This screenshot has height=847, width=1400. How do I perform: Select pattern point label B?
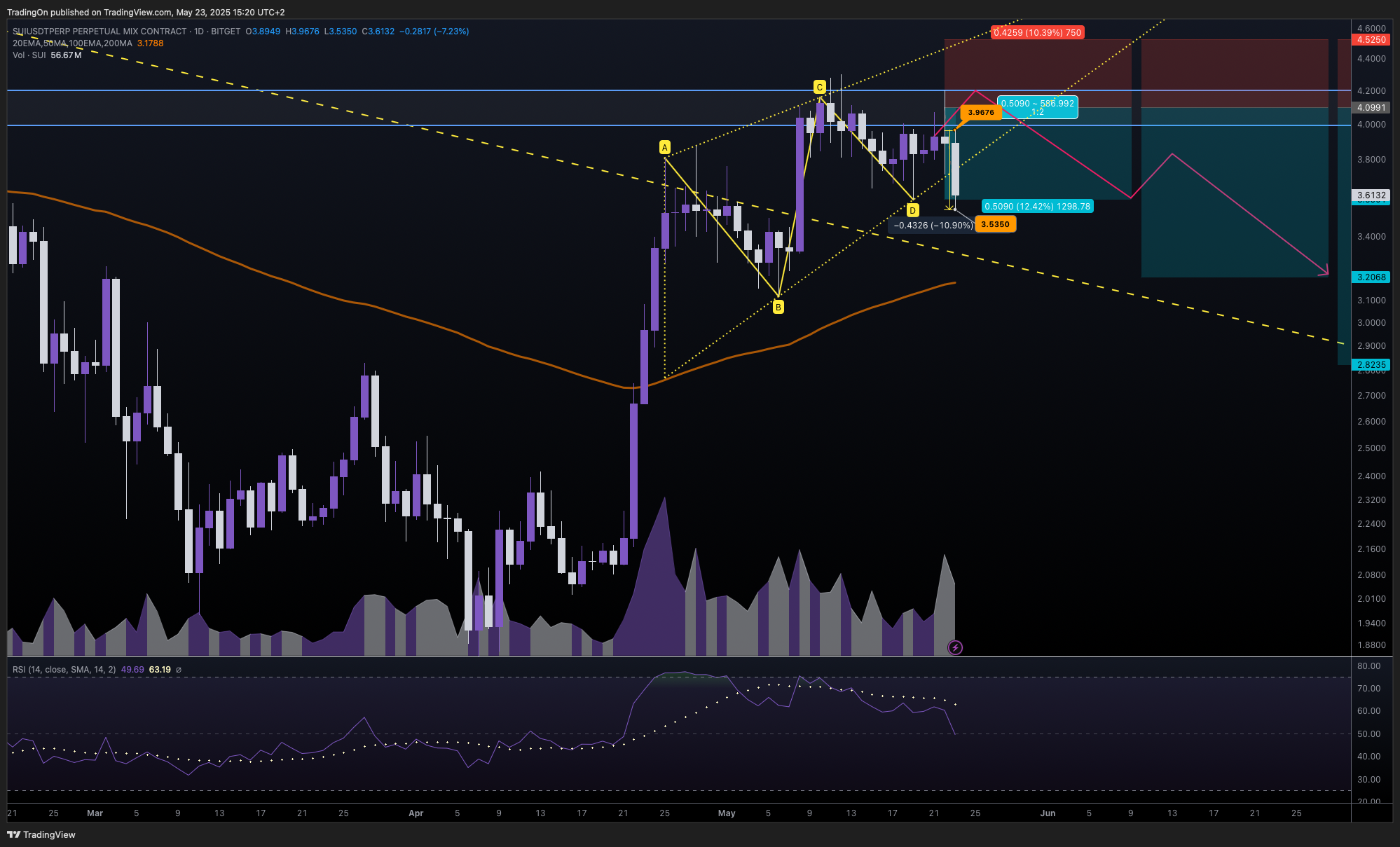(x=778, y=307)
